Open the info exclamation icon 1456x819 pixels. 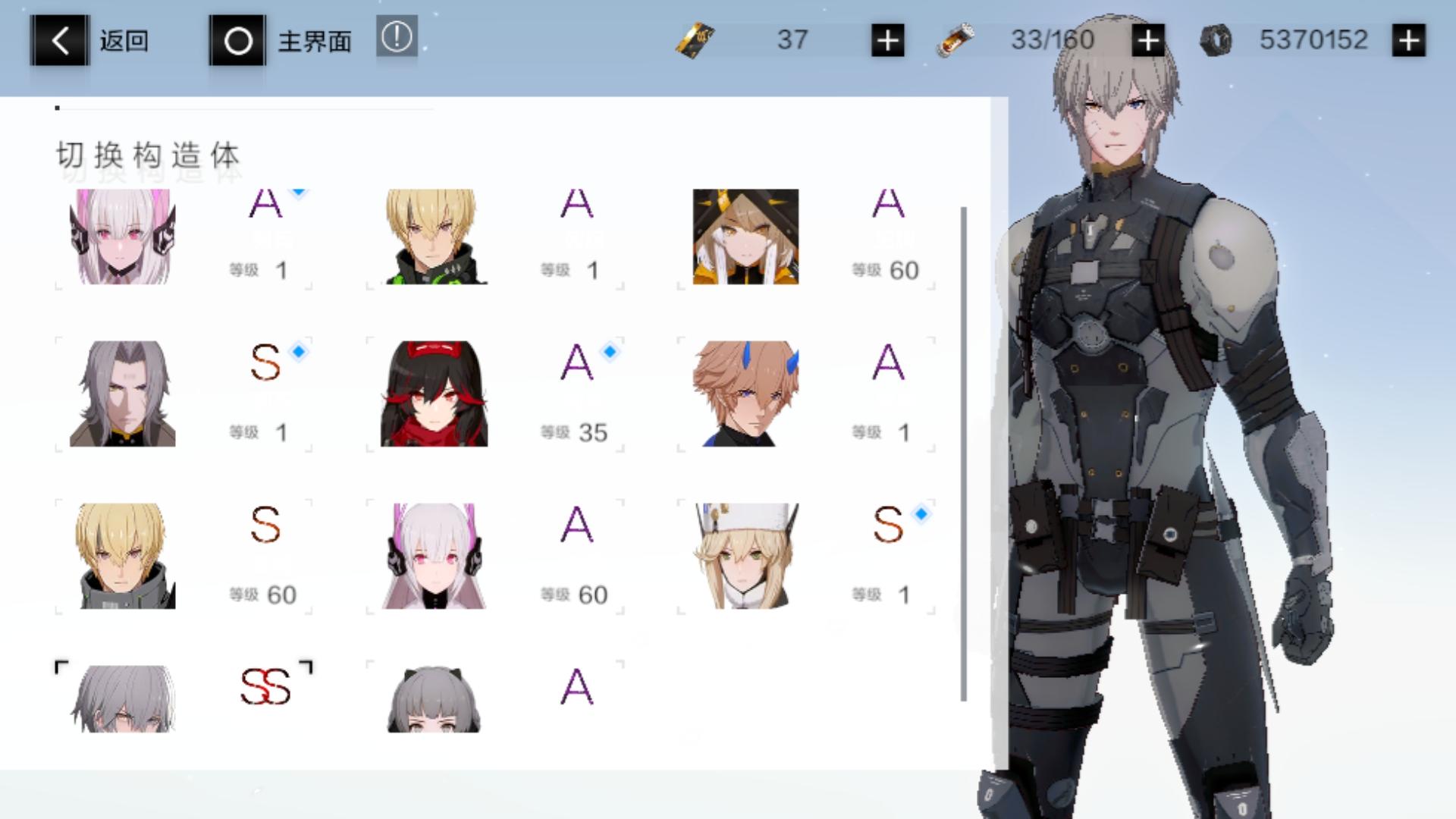pos(397,37)
